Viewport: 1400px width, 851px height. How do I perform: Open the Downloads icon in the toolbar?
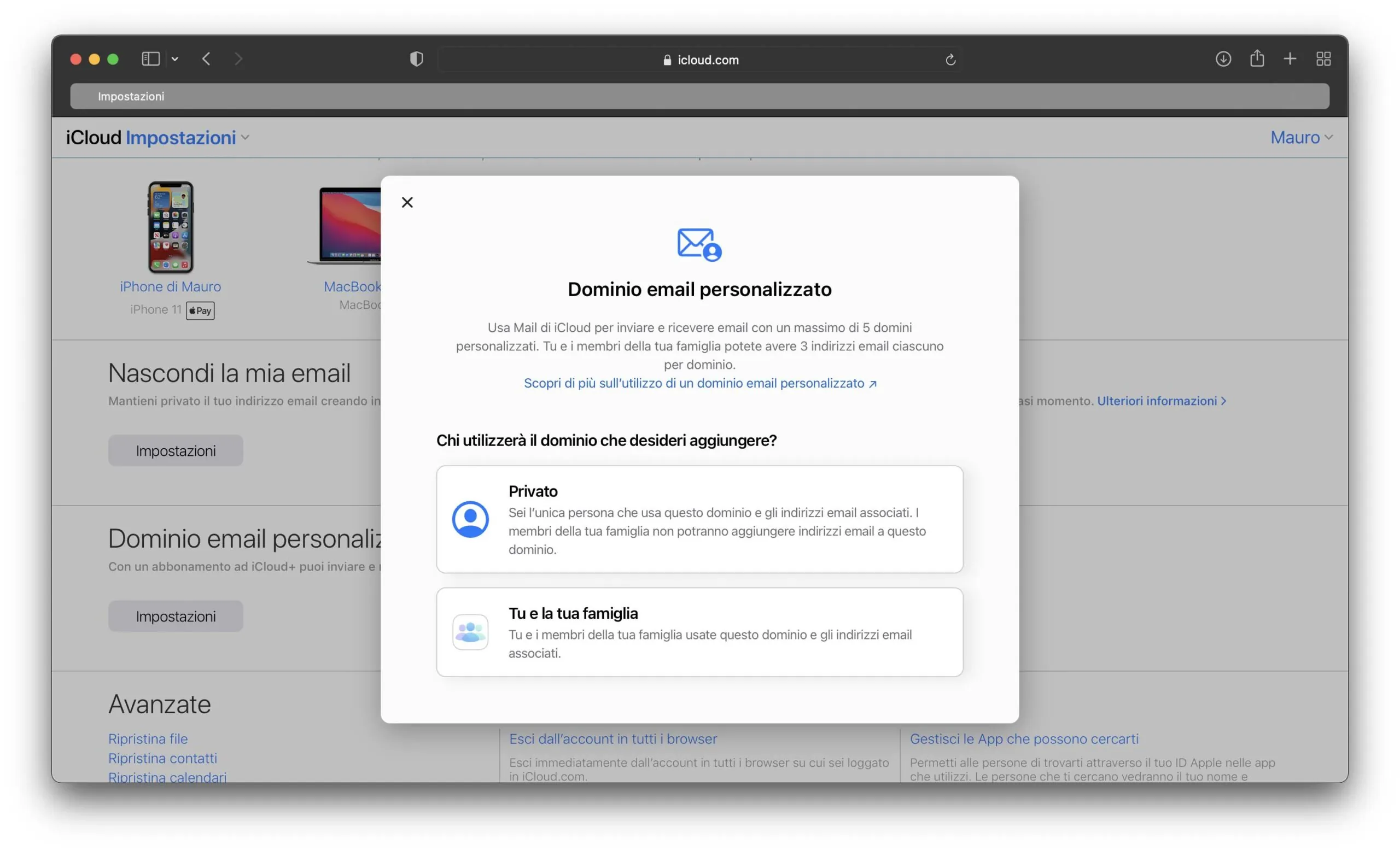click(1224, 58)
